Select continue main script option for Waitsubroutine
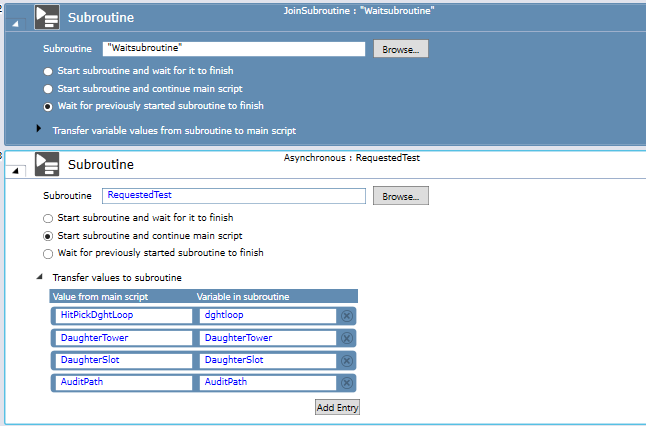The image size is (646, 426). (x=48, y=89)
